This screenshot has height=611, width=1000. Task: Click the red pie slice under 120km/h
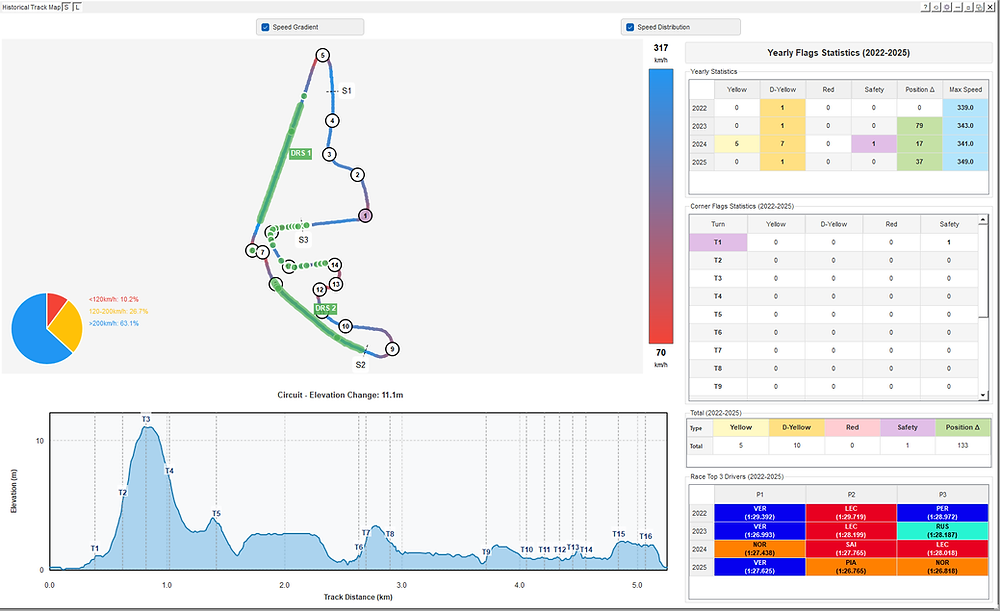pos(55,306)
